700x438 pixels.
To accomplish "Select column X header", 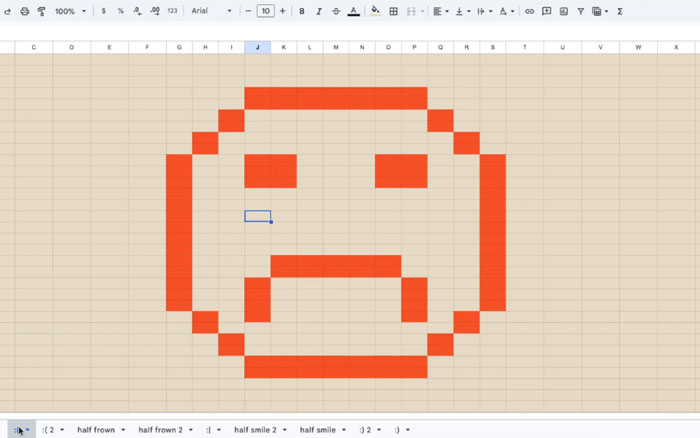I will coord(676,47).
